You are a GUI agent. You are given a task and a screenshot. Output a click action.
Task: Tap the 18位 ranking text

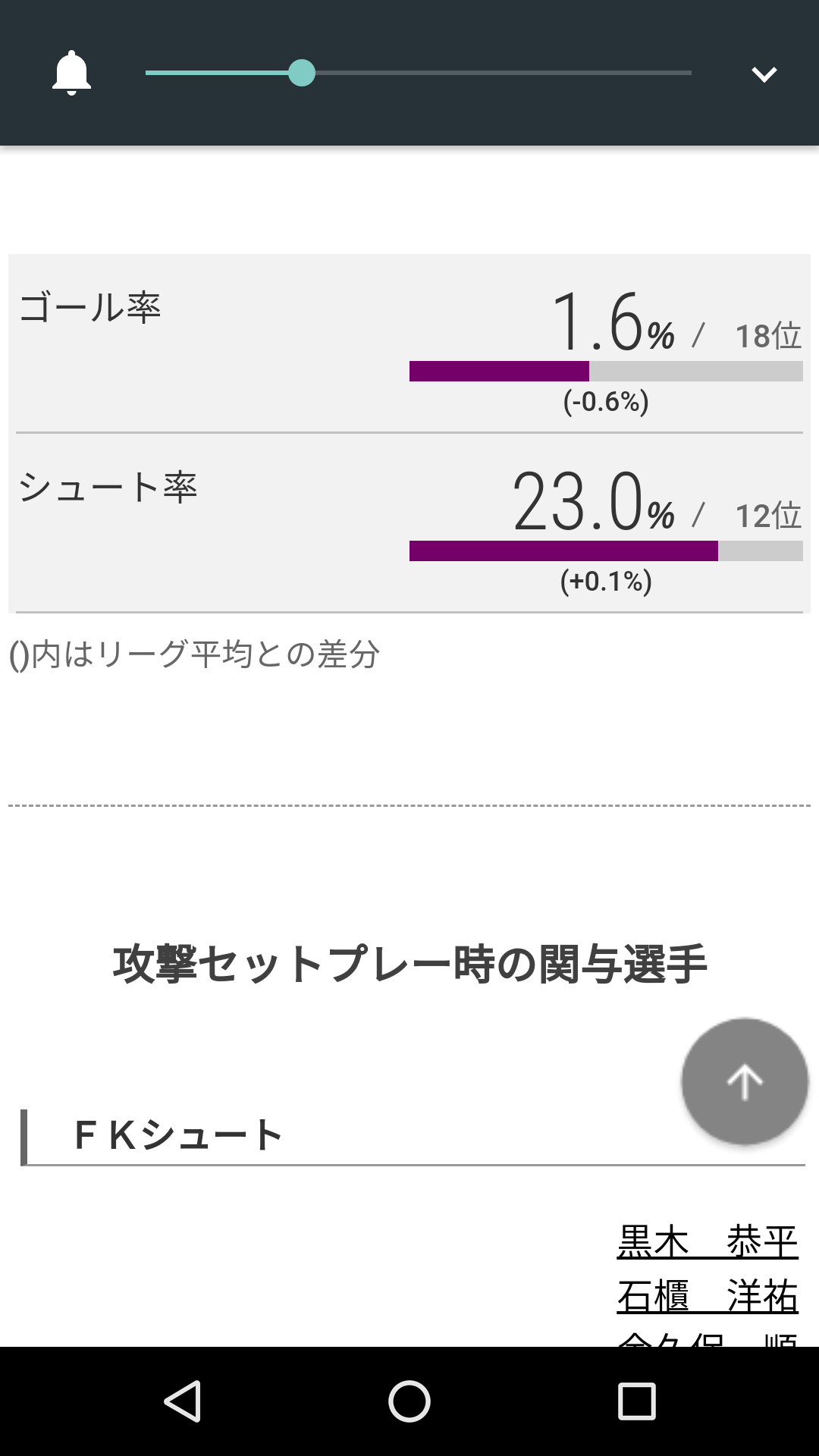767,335
